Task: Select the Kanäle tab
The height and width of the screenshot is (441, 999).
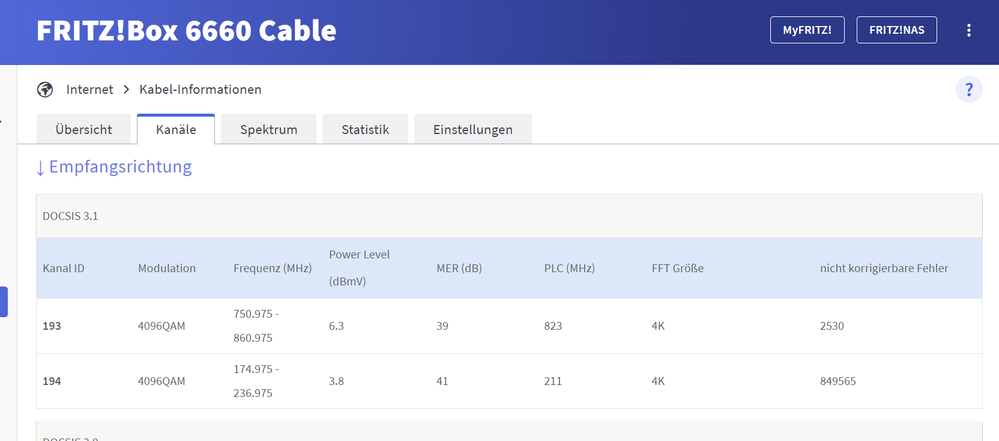Action: point(176,130)
